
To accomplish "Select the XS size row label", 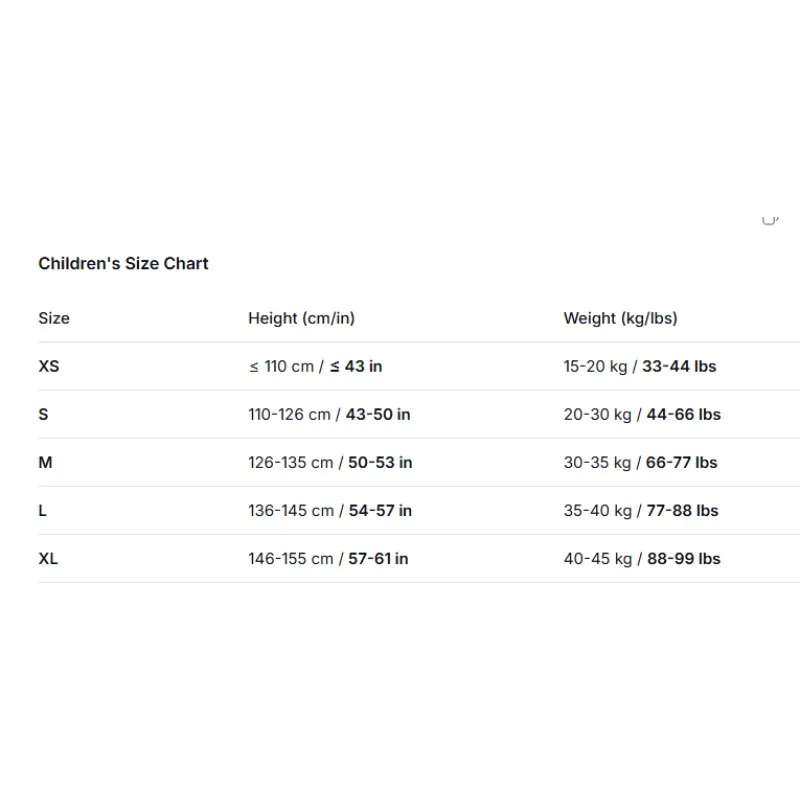I will click(x=49, y=366).
